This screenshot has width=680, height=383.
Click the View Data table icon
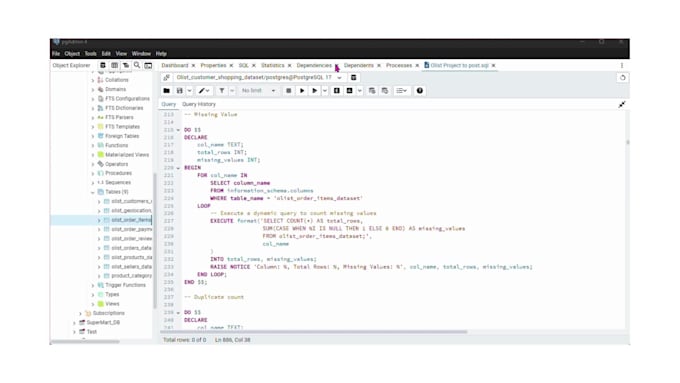(114, 65)
